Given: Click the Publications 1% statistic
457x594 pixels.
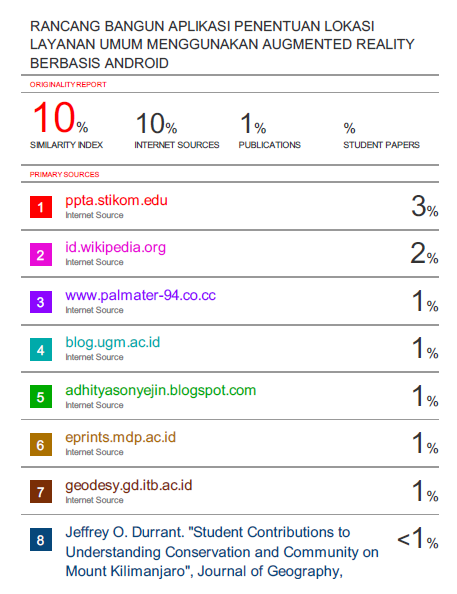Looking at the screenshot, I should point(253,123).
